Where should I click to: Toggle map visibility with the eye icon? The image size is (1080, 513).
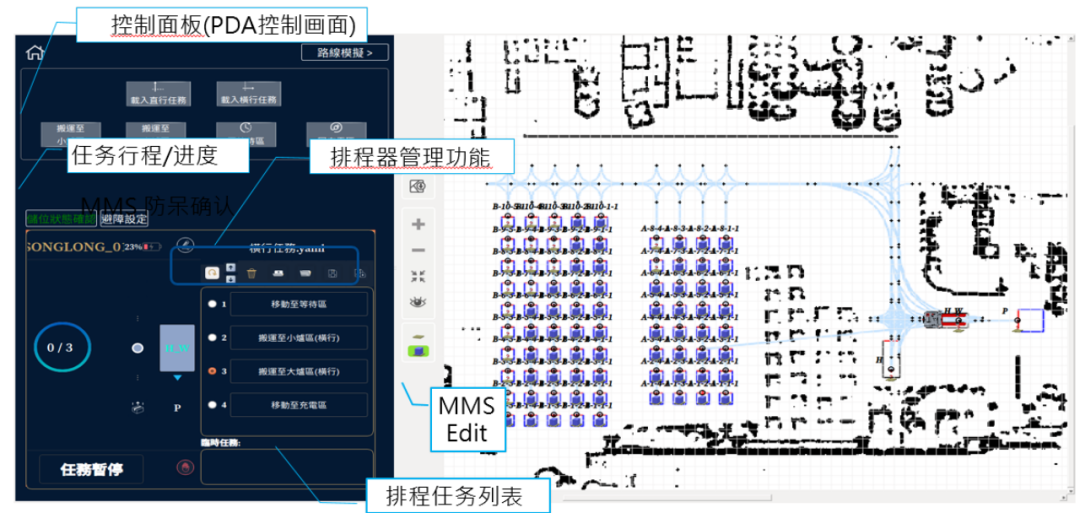pos(419,302)
